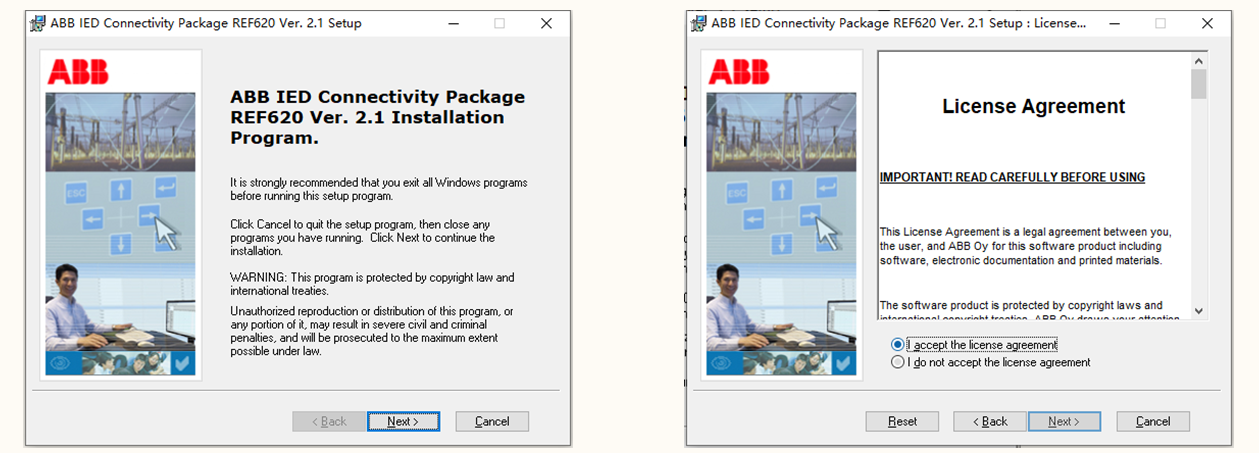Select "I accept the license agreement" radio button
The height and width of the screenshot is (453, 1259).
[x=897, y=345]
